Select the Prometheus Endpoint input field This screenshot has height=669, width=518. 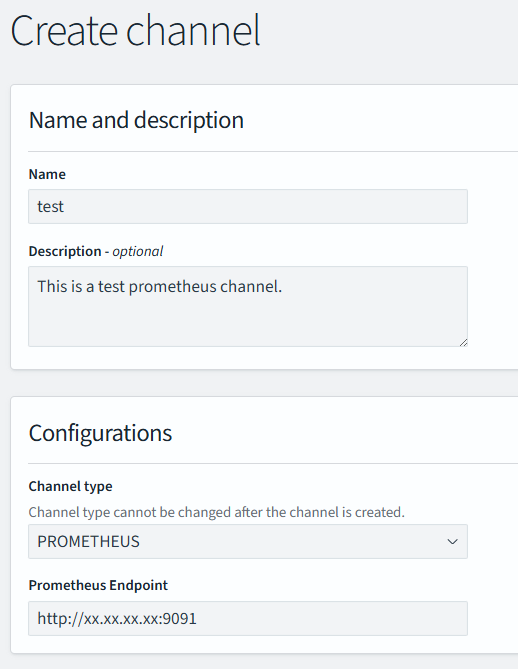(248, 619)
